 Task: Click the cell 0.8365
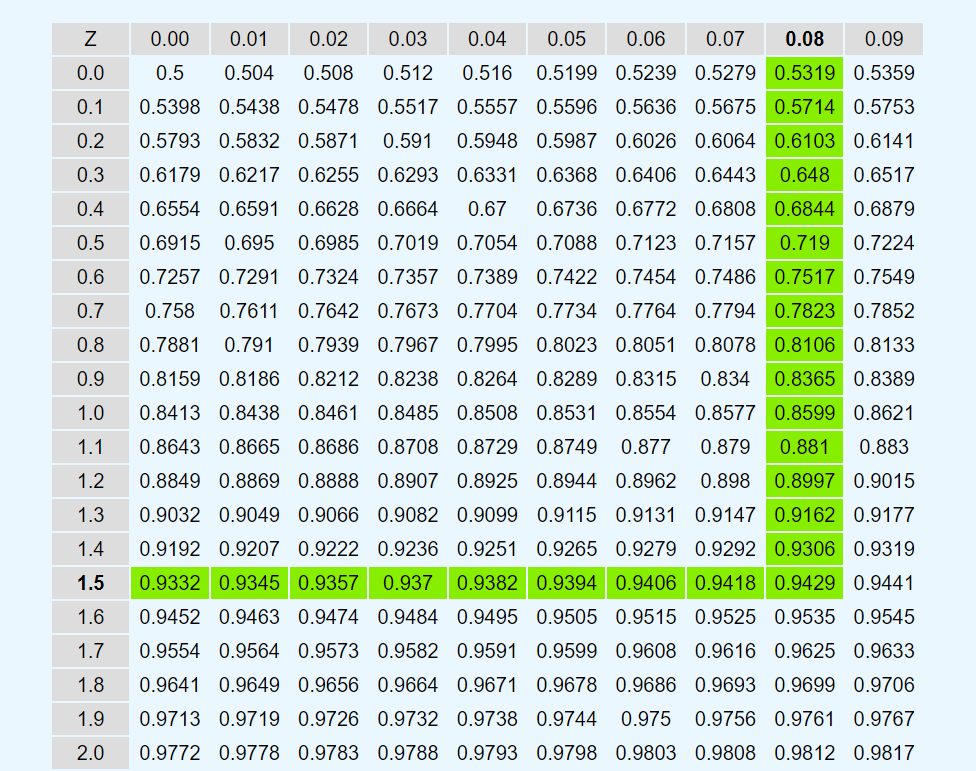pos(804,379)
